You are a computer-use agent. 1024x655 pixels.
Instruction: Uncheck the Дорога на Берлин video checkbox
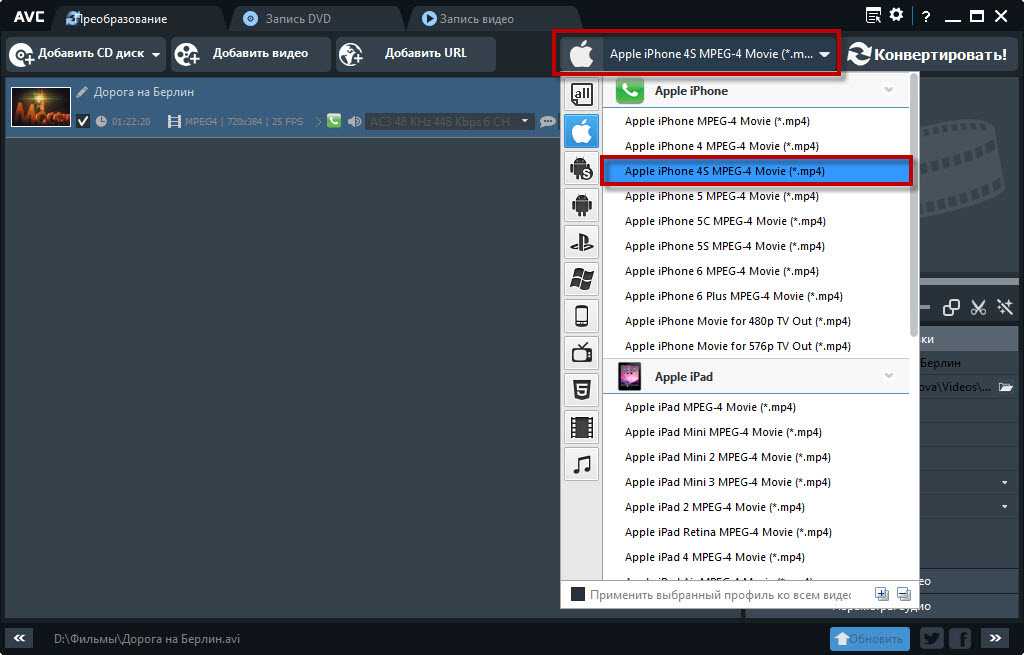click(83, 121)
